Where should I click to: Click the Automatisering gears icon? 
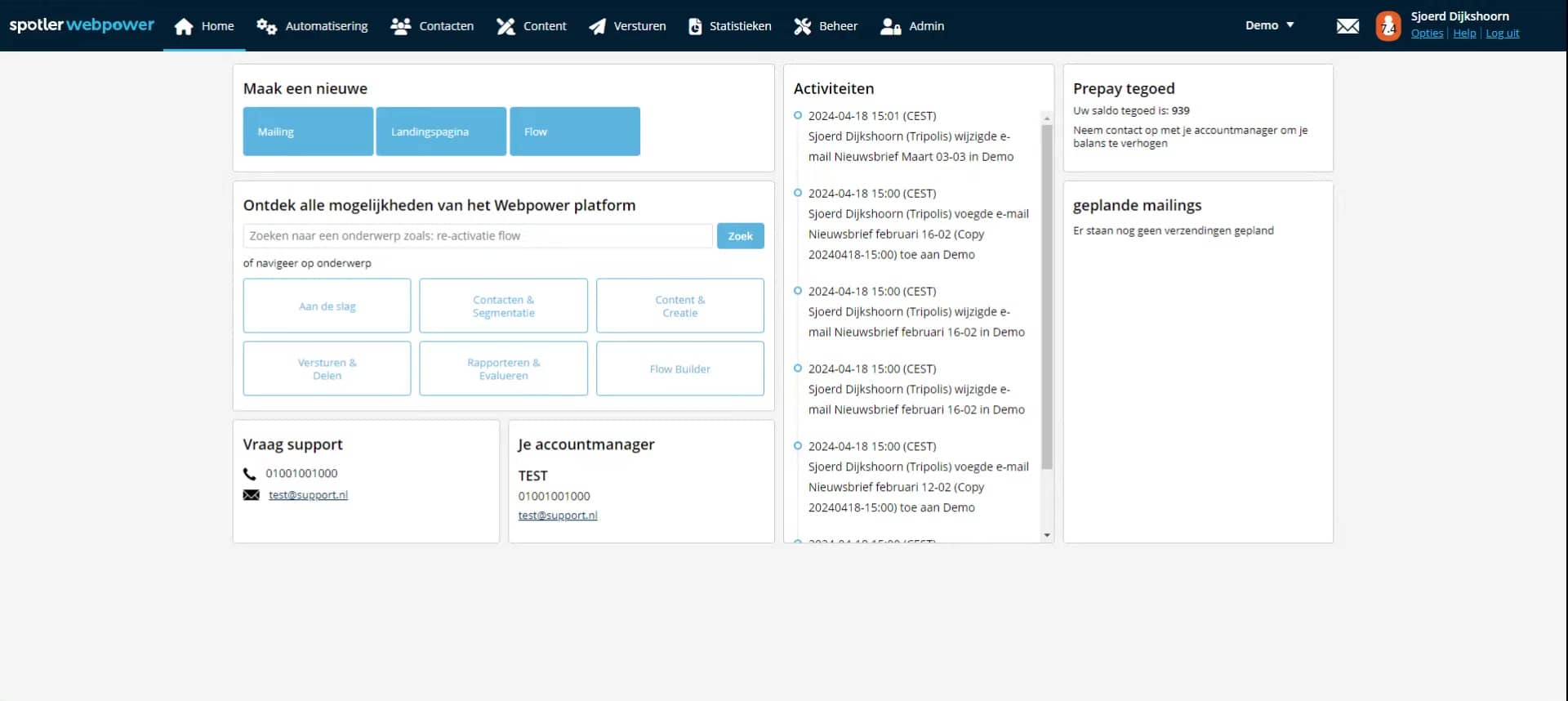[266, 26]
